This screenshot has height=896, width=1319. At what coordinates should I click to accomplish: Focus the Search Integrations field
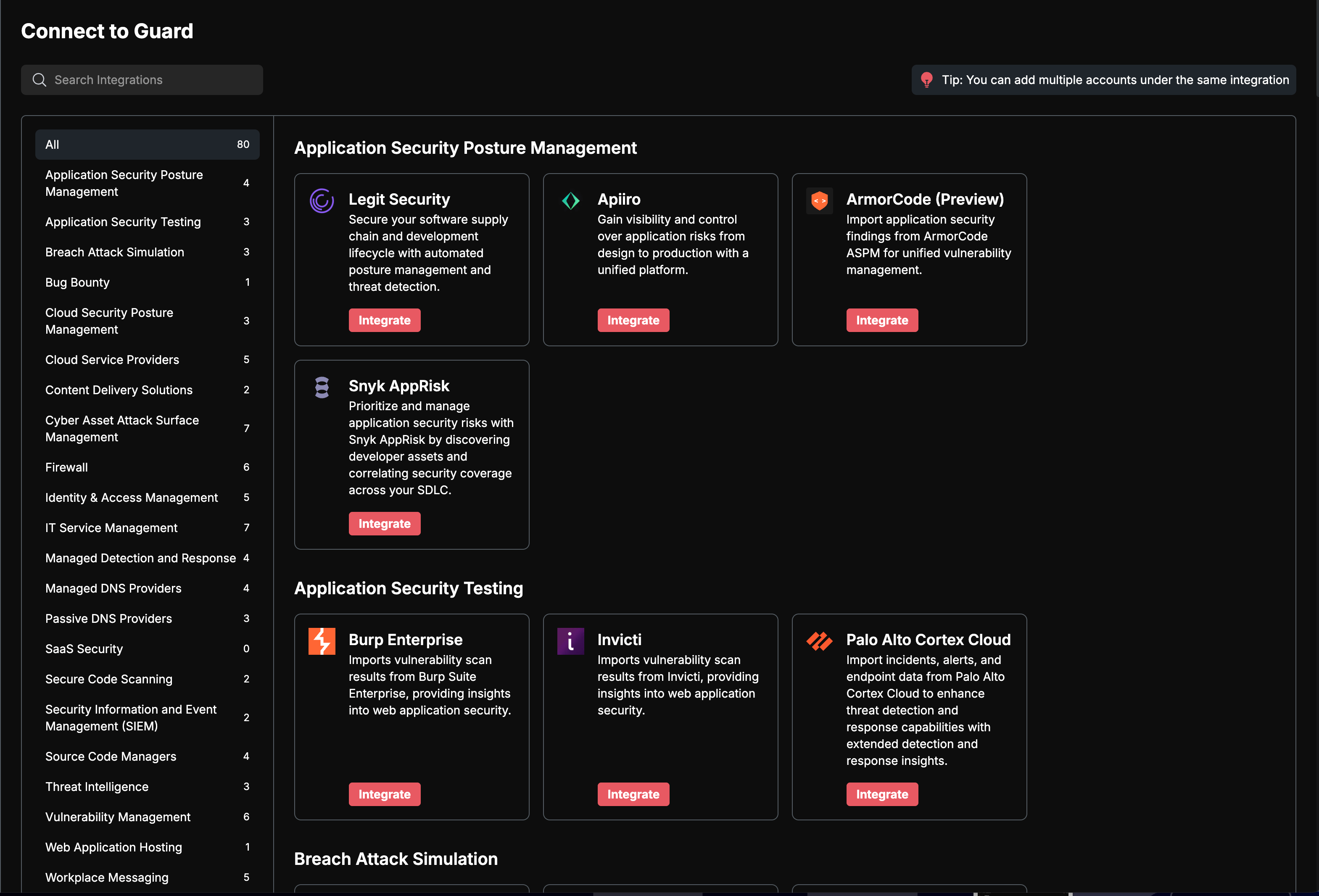(x=142, y=80)
